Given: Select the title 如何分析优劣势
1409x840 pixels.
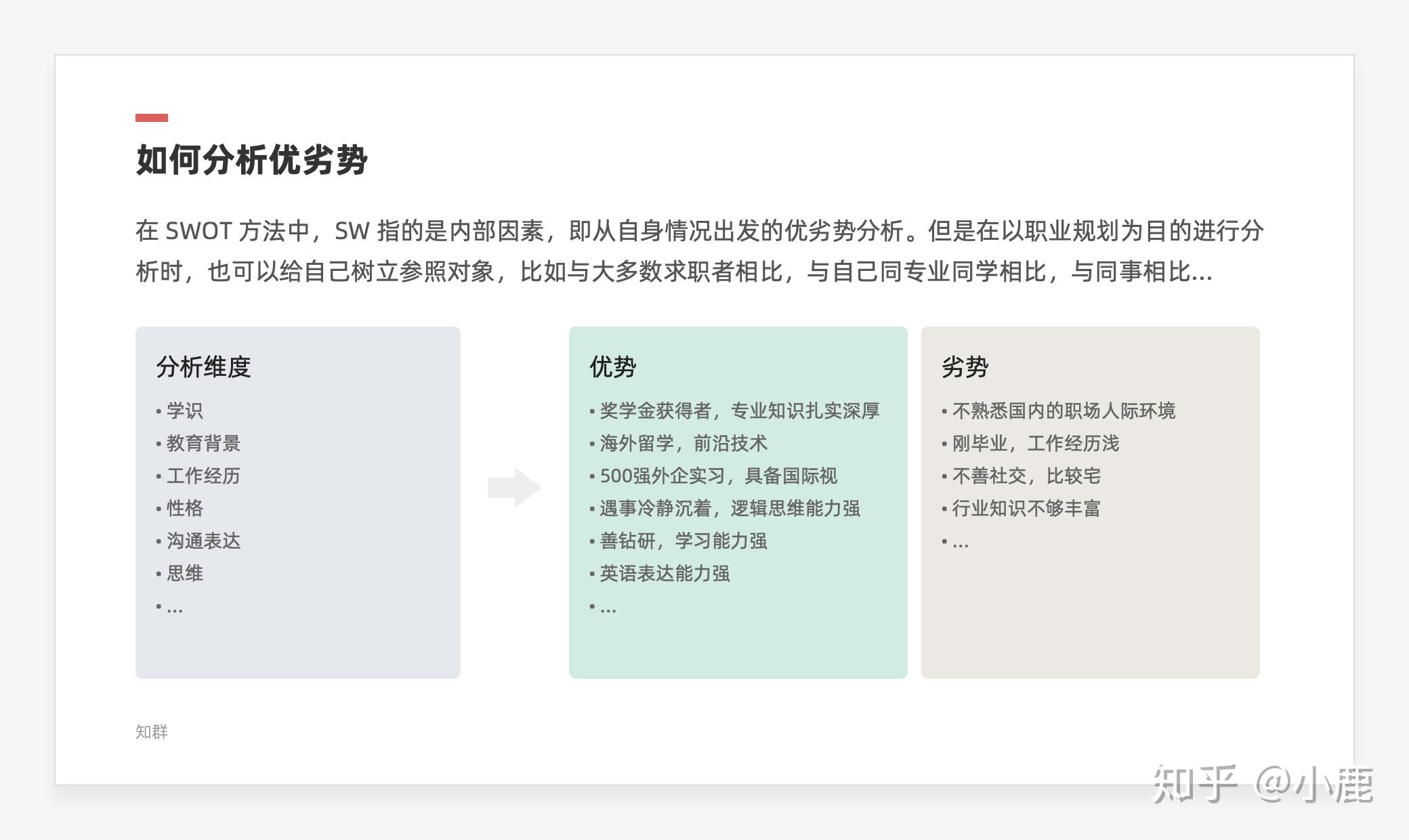Looking at the screenshot, I should click(x=251, y=160).
